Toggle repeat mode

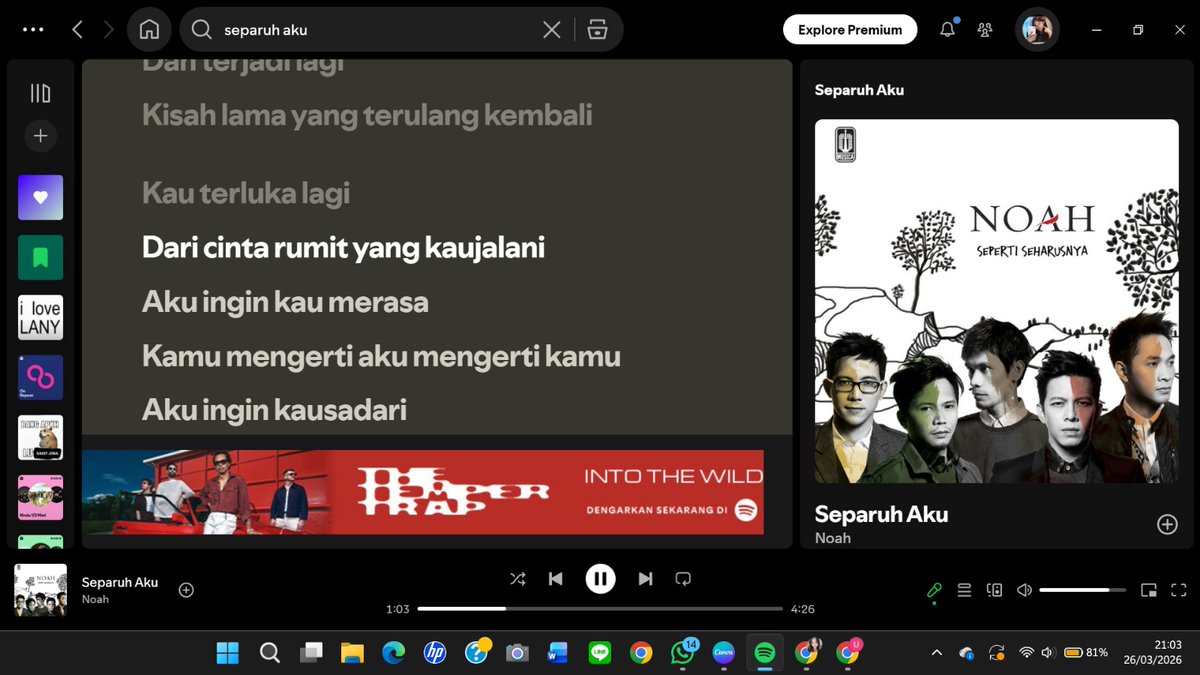click(x=683, y=578)
